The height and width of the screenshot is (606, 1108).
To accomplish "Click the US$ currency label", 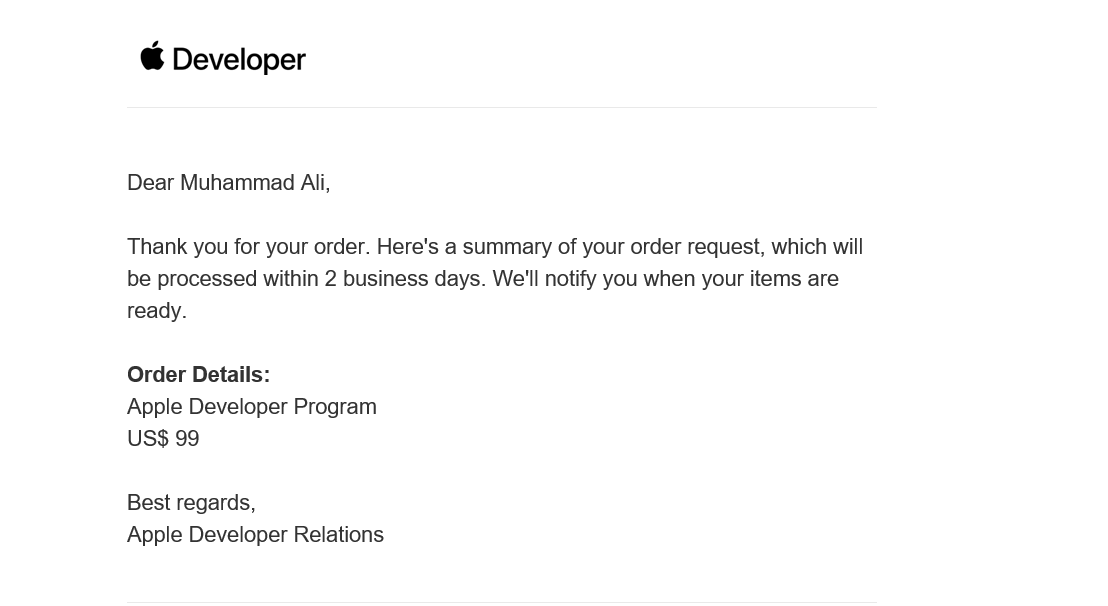I will [148, 439].
